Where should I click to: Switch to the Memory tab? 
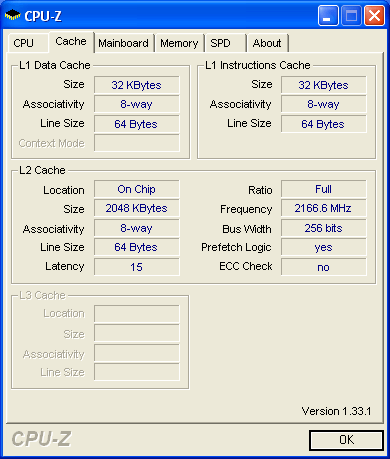point(179,43)
